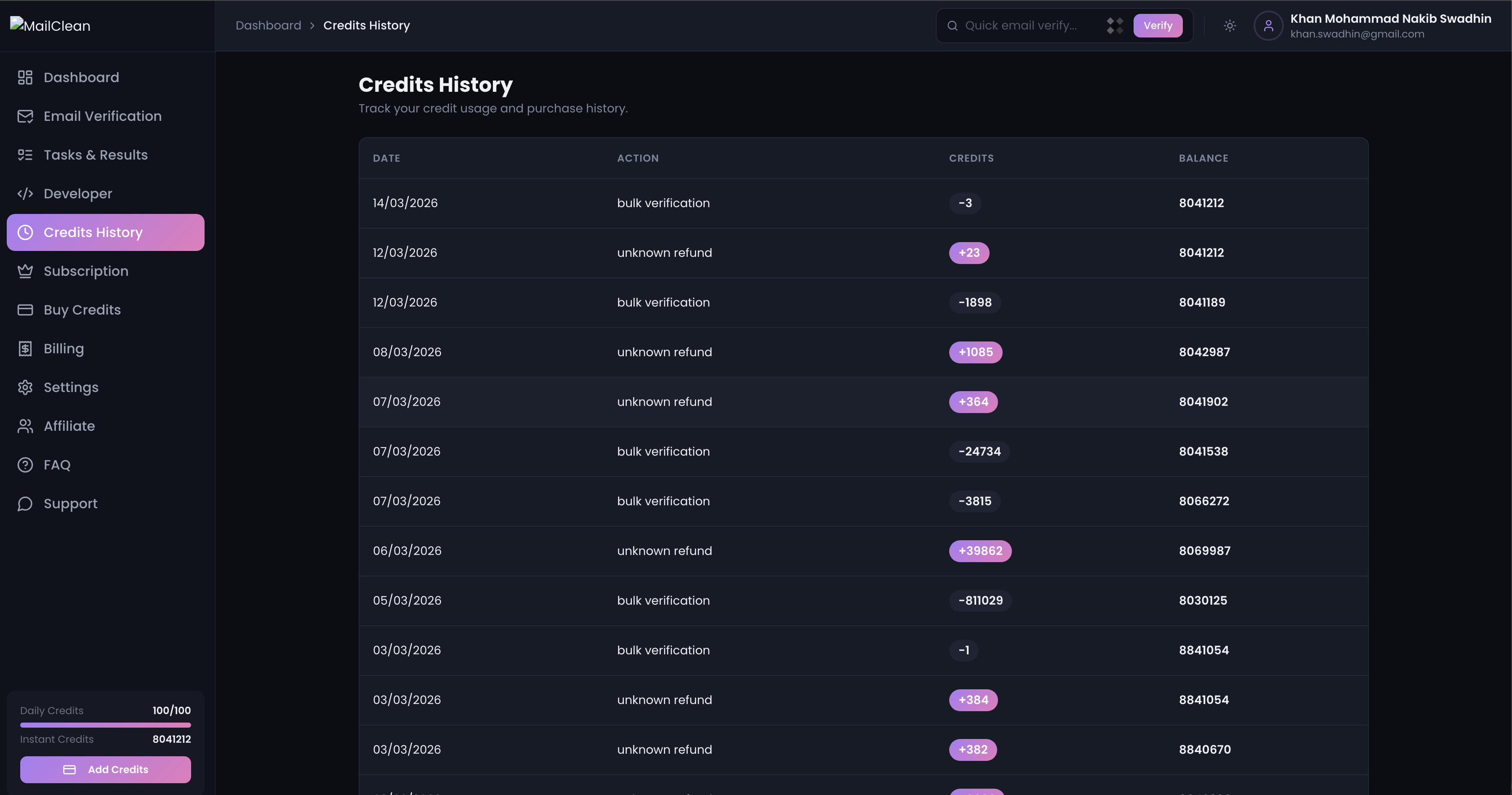Click the Billing receipt icon
This screenshot has width=1512, height=795.
coord(25,349)
